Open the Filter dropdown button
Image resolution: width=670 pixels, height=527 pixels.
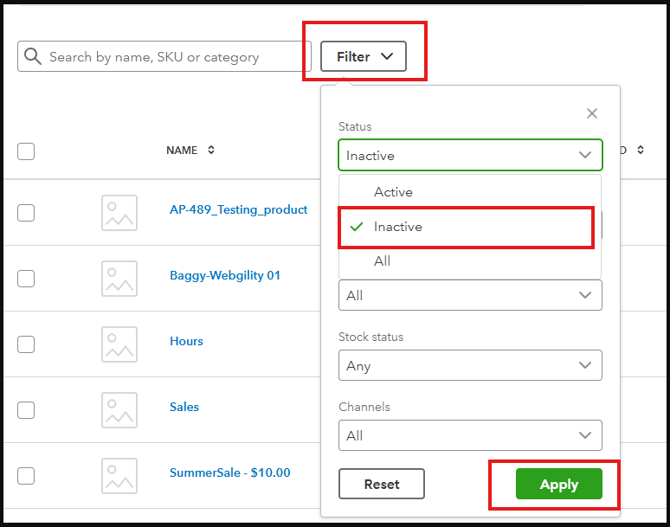pos(363,57)
